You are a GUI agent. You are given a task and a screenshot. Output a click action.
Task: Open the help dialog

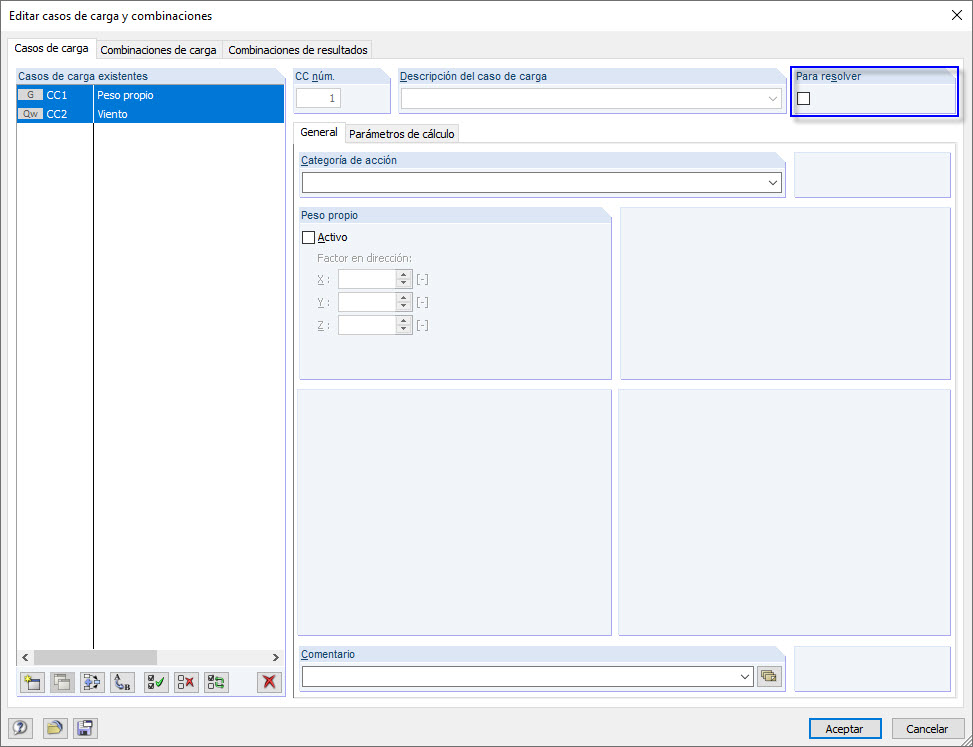point(22,728)
